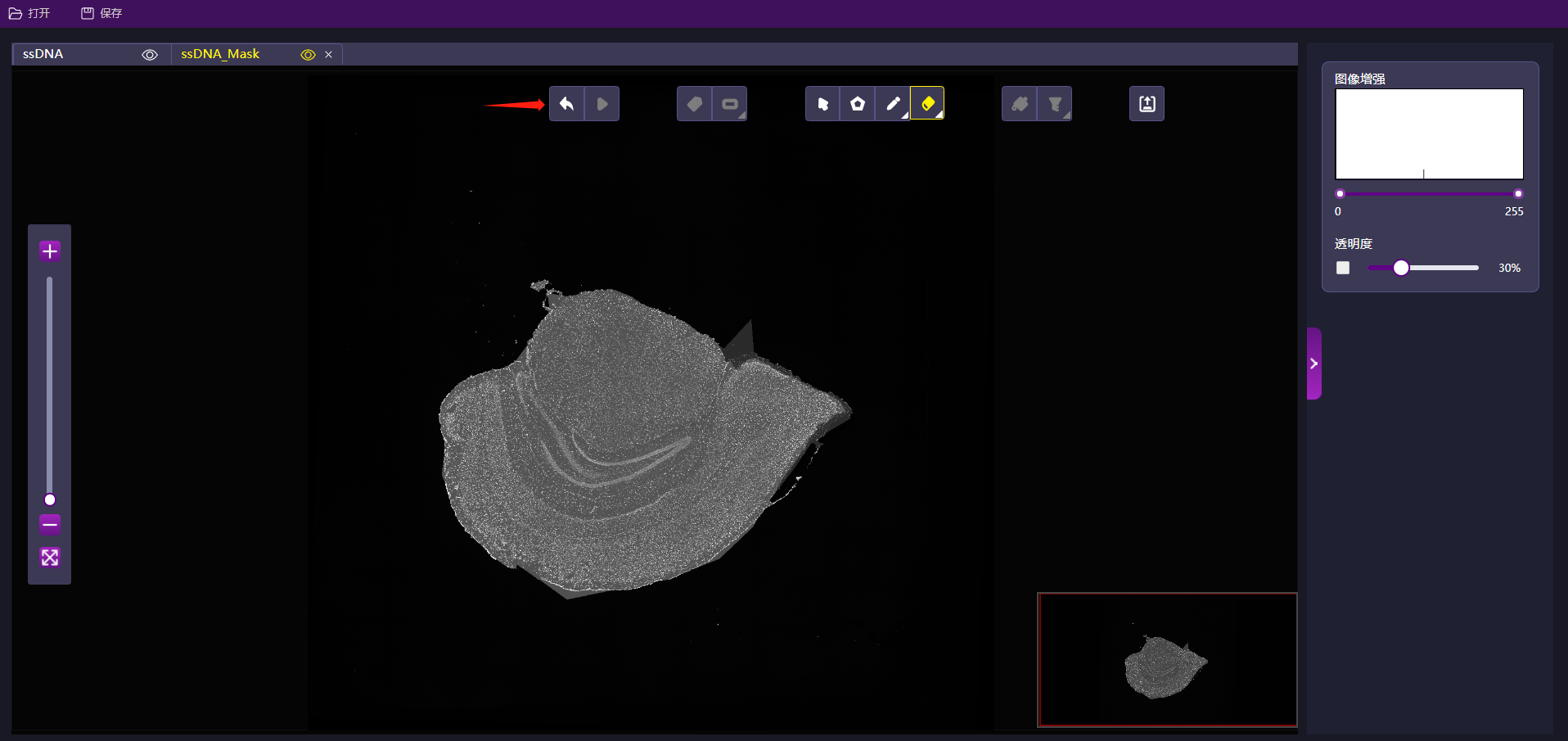The width and height of the screenshot is (1568, 741).
Task: Click the export upload icon
Action: pyautogui.click(x=1147, y=104)
